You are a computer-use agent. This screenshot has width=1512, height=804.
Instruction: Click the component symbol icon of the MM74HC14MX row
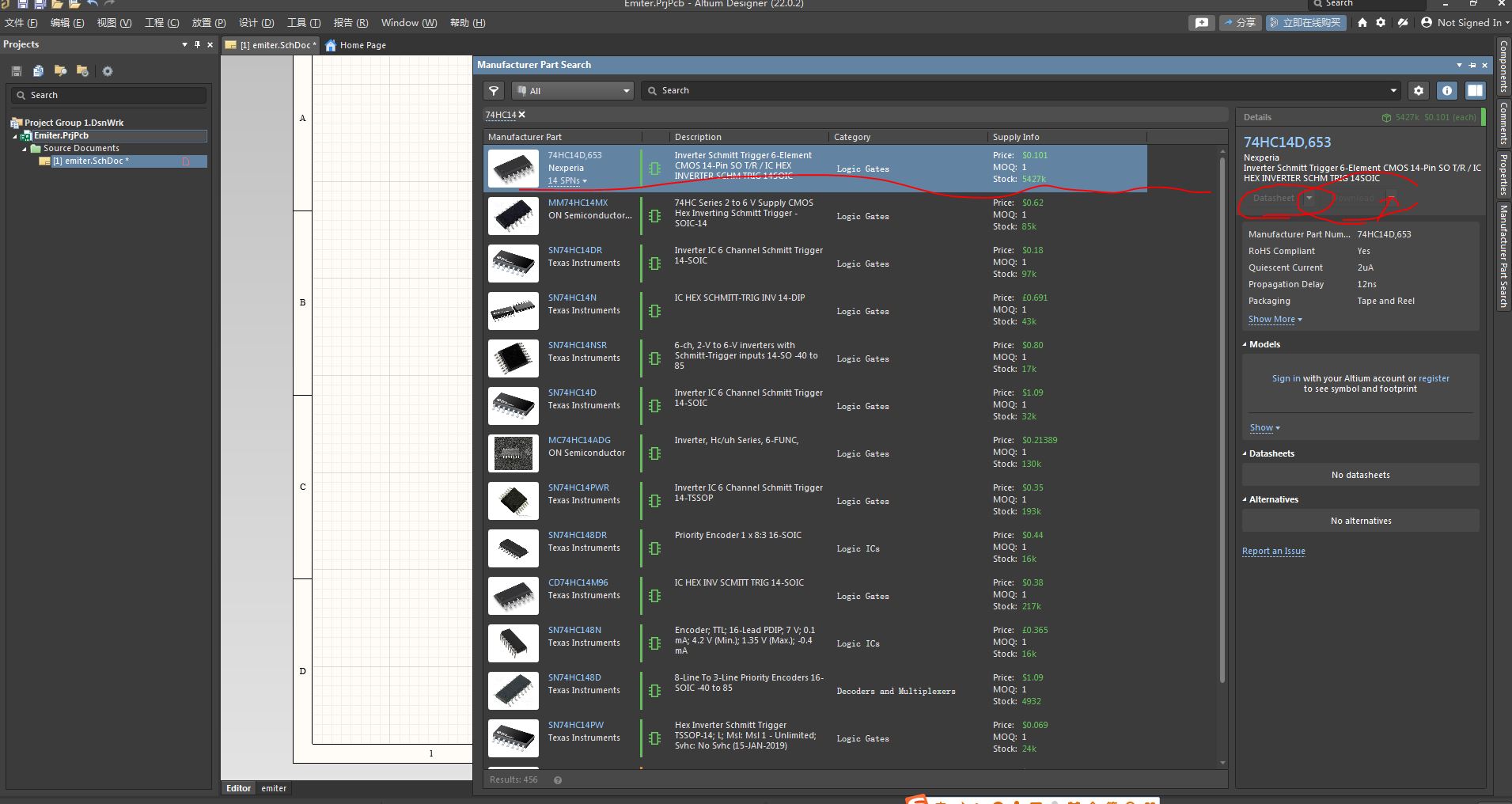click(x=654, y=216)
